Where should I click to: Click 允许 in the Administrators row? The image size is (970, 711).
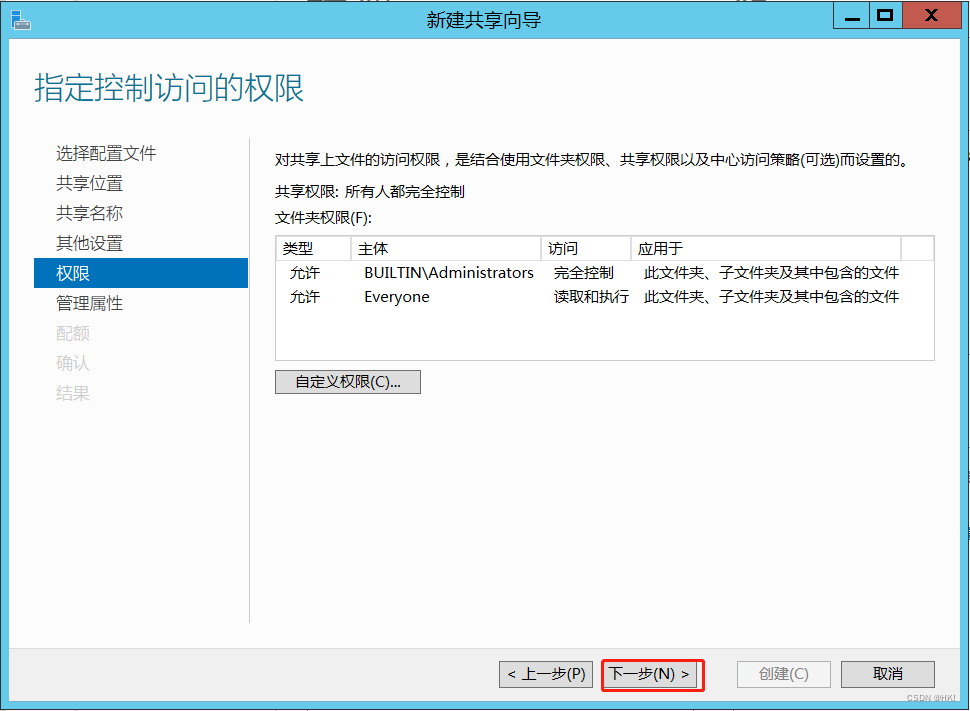(305, 273)
